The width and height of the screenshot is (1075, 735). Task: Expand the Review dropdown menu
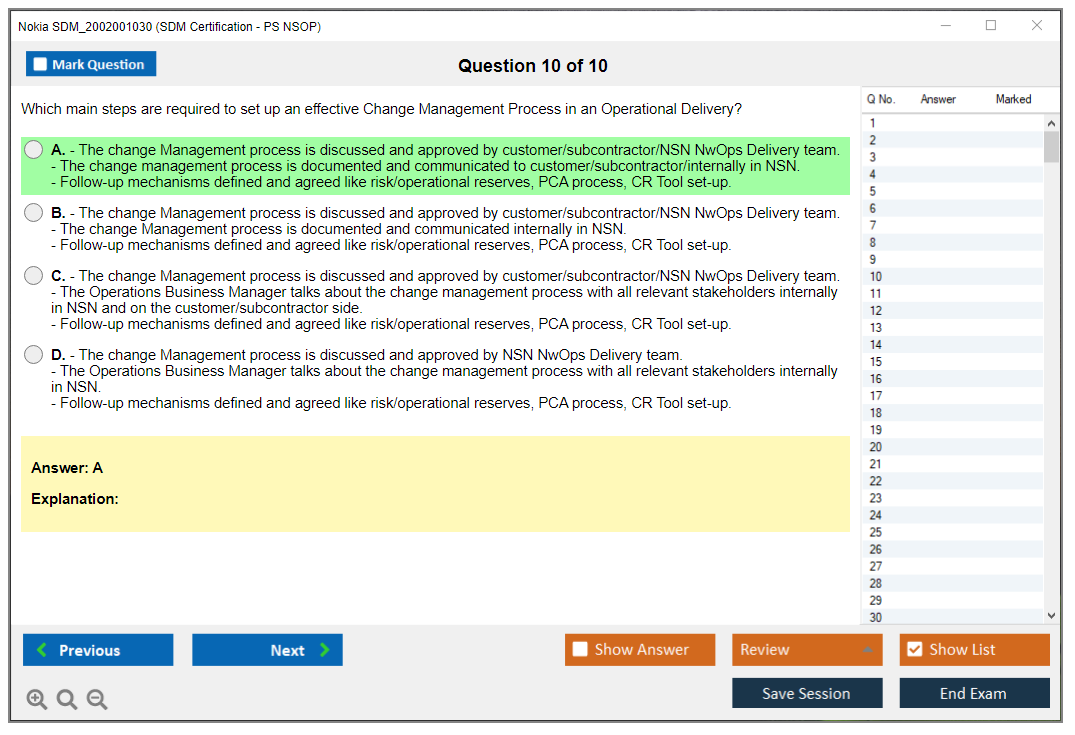click(x=806, y=650)
